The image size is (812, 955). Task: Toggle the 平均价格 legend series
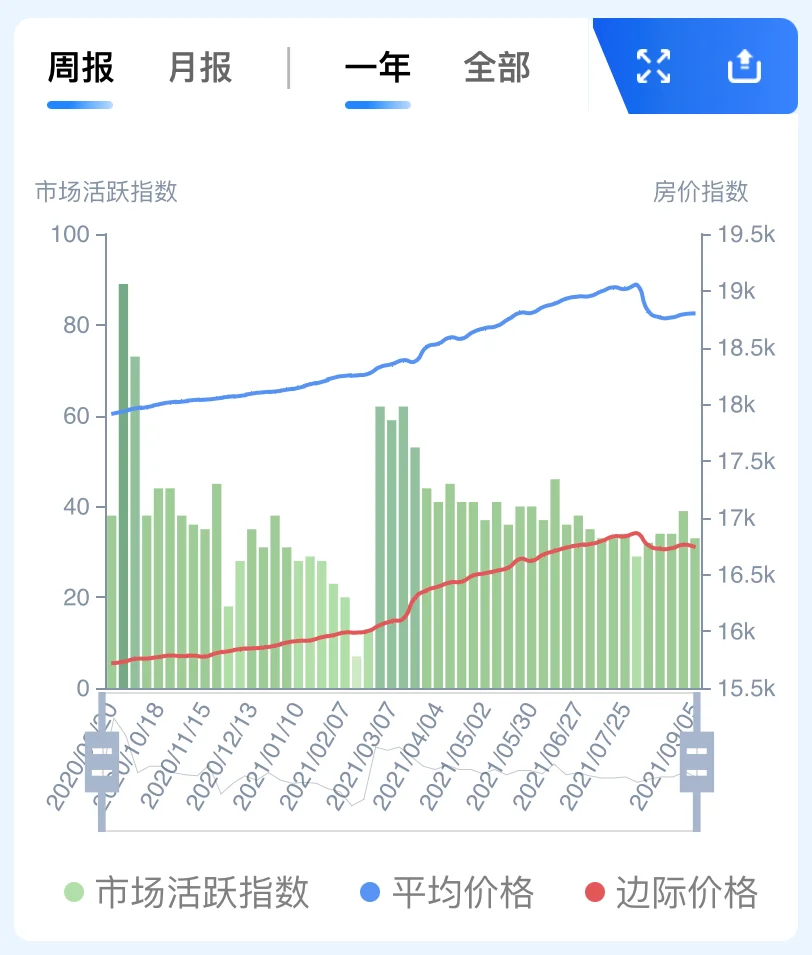coord(462,892)
